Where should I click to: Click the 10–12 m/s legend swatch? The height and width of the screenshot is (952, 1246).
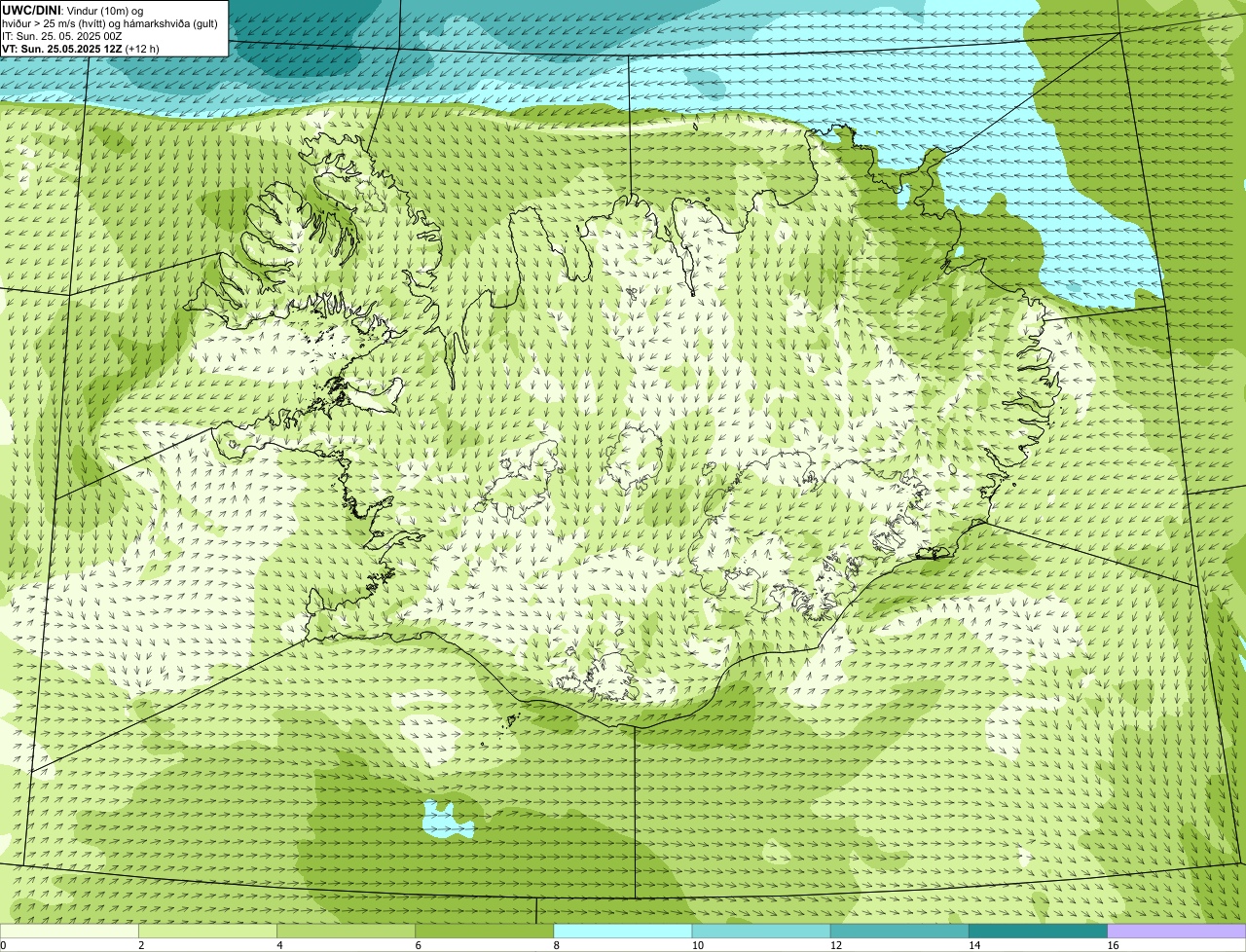[x=761, y=931]
